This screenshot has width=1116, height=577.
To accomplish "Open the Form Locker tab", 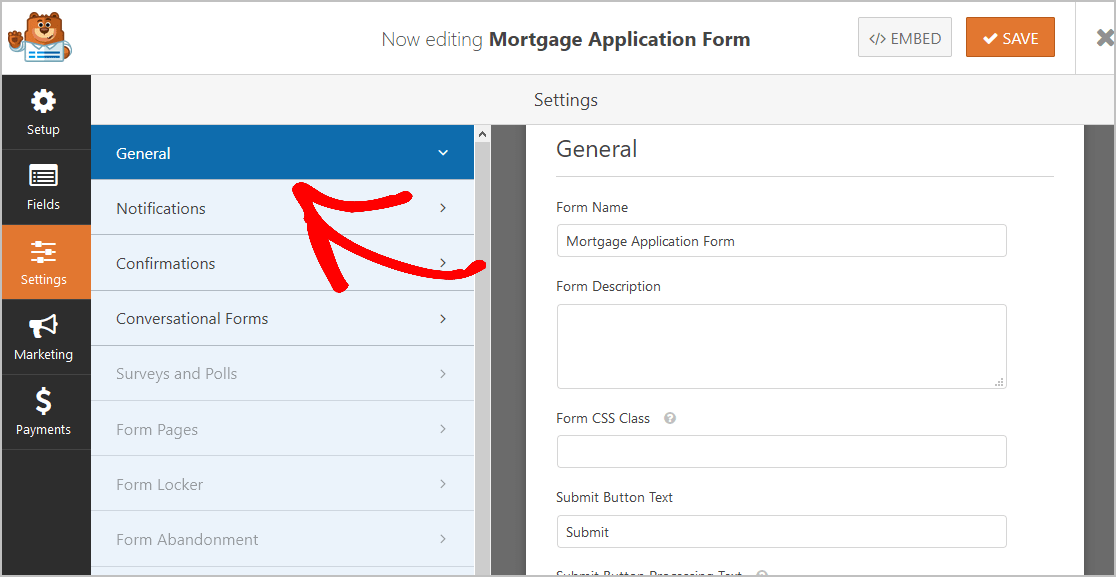I will click(283, 484).
